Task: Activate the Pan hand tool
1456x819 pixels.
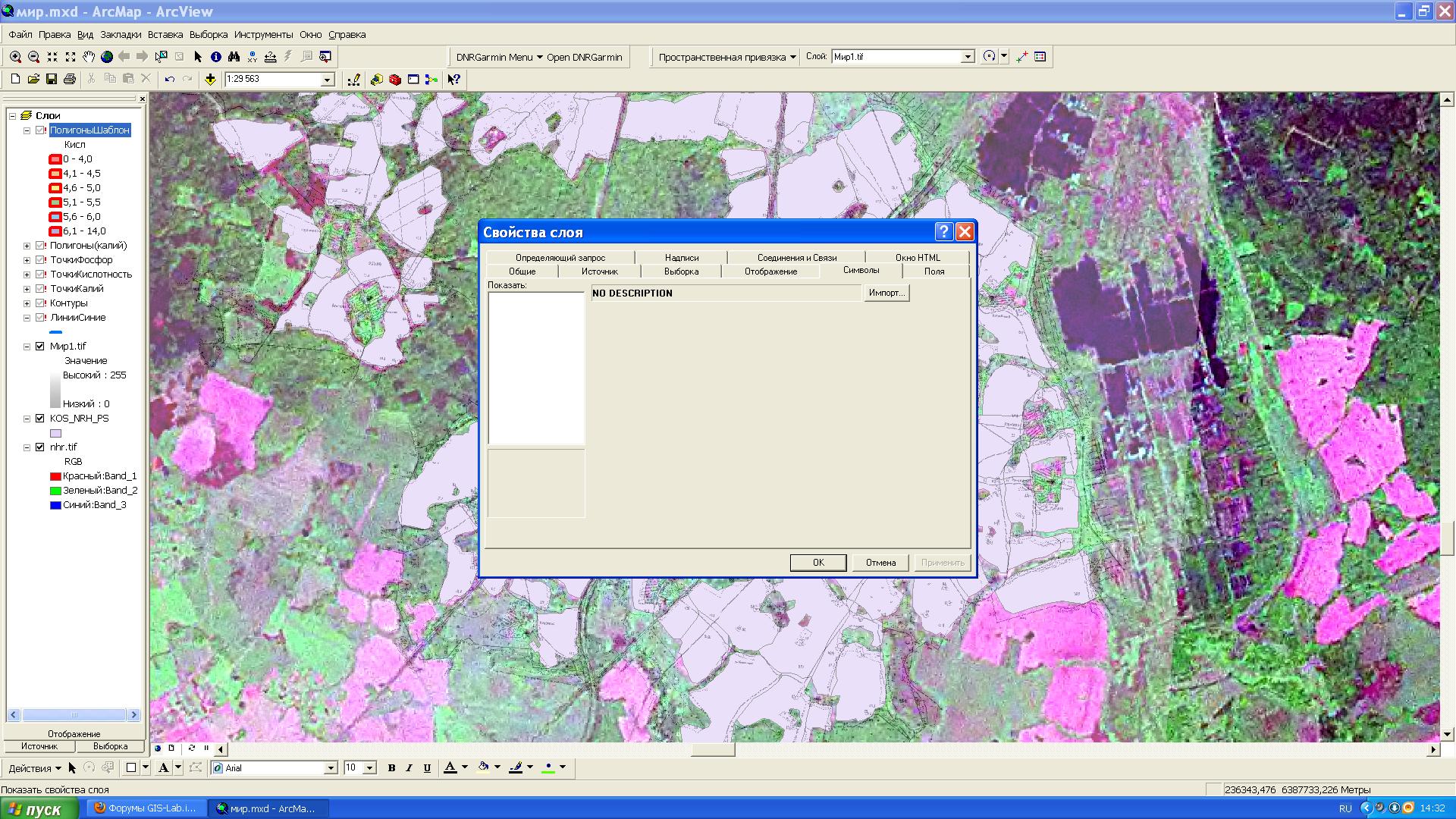Action: (89, 57)
